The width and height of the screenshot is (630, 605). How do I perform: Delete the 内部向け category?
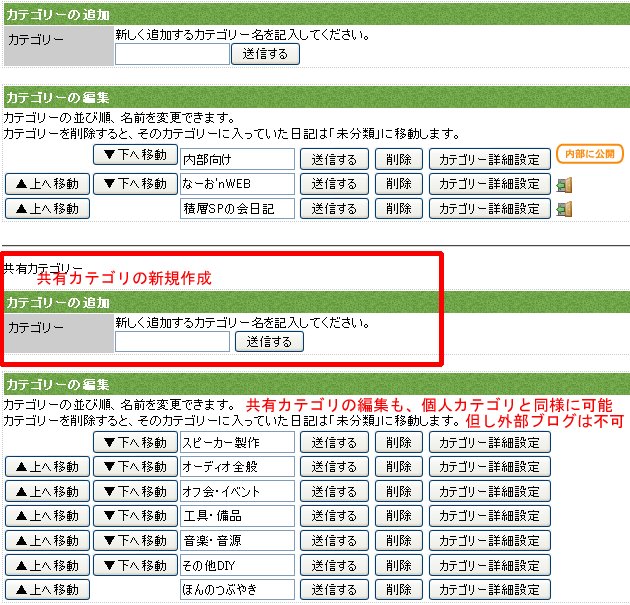(399, 159)
